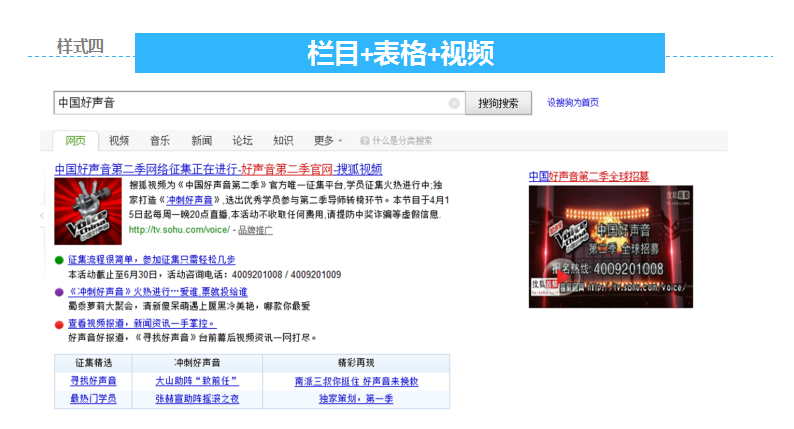Open the tv.sohu.com/voice/ URL

click(179, 230)
